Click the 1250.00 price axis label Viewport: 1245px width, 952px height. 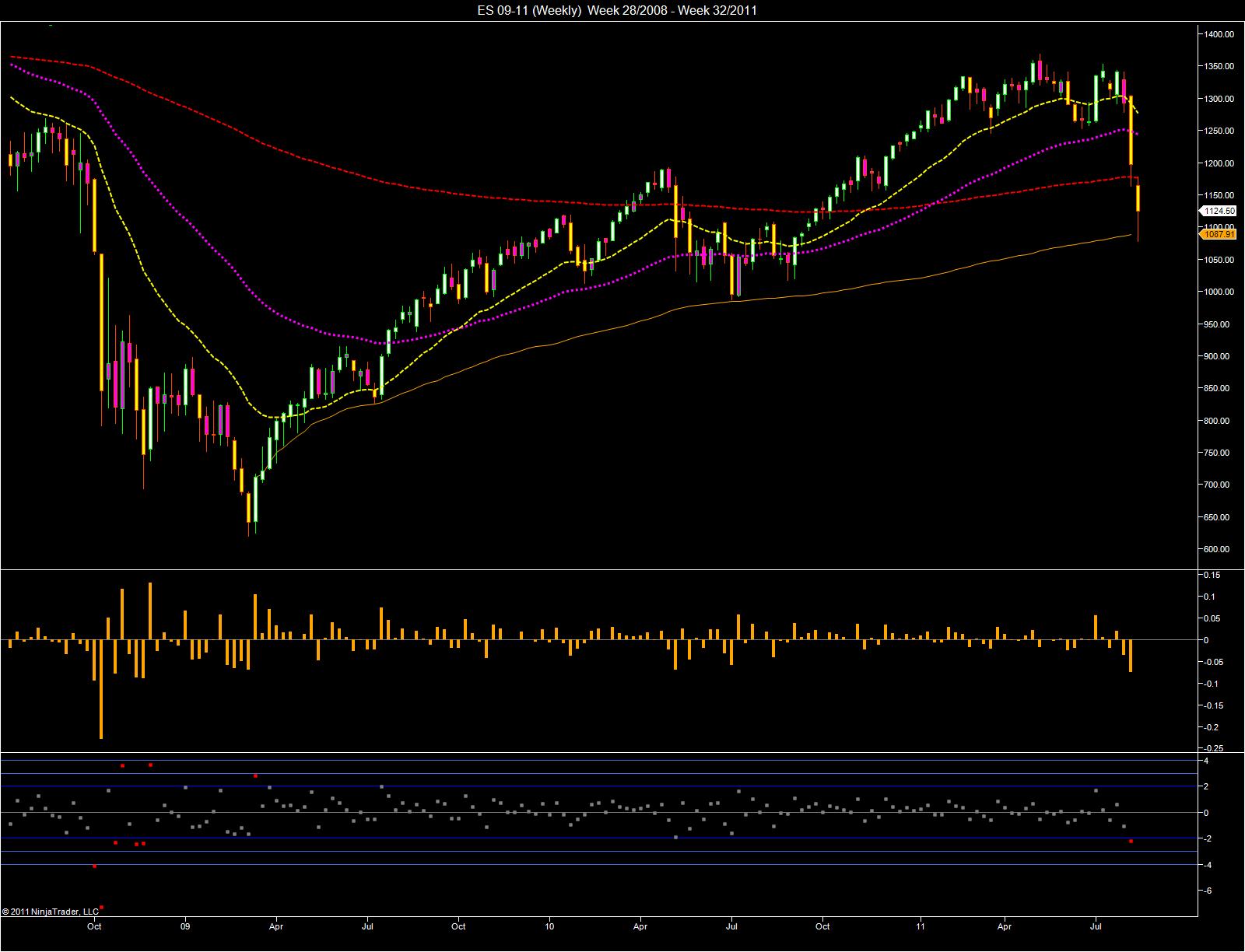[1219, 131]
